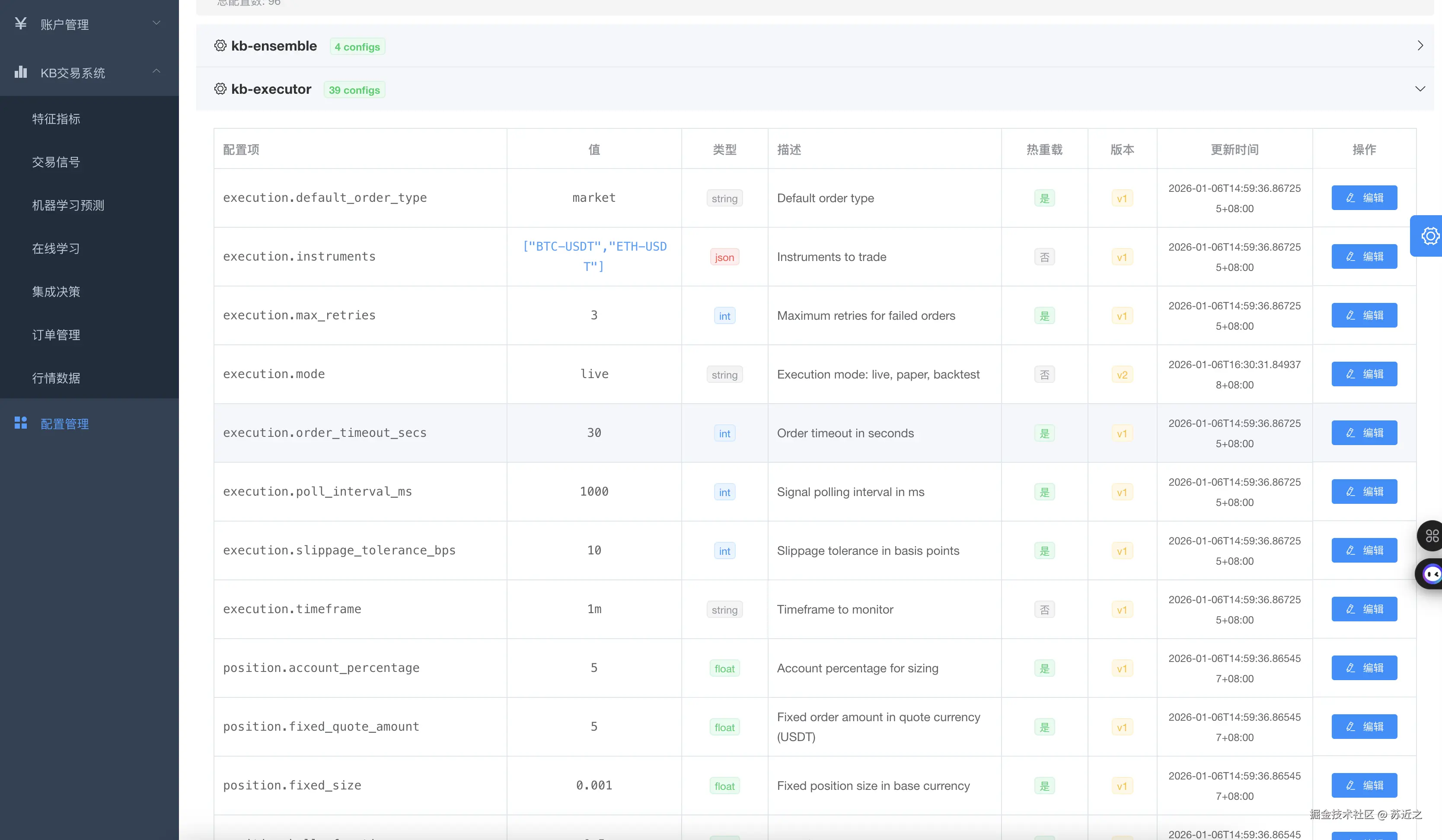1442x840 pixels.
Task: Click the gear icon beside kb-ensemble
Action: point(220,46)
